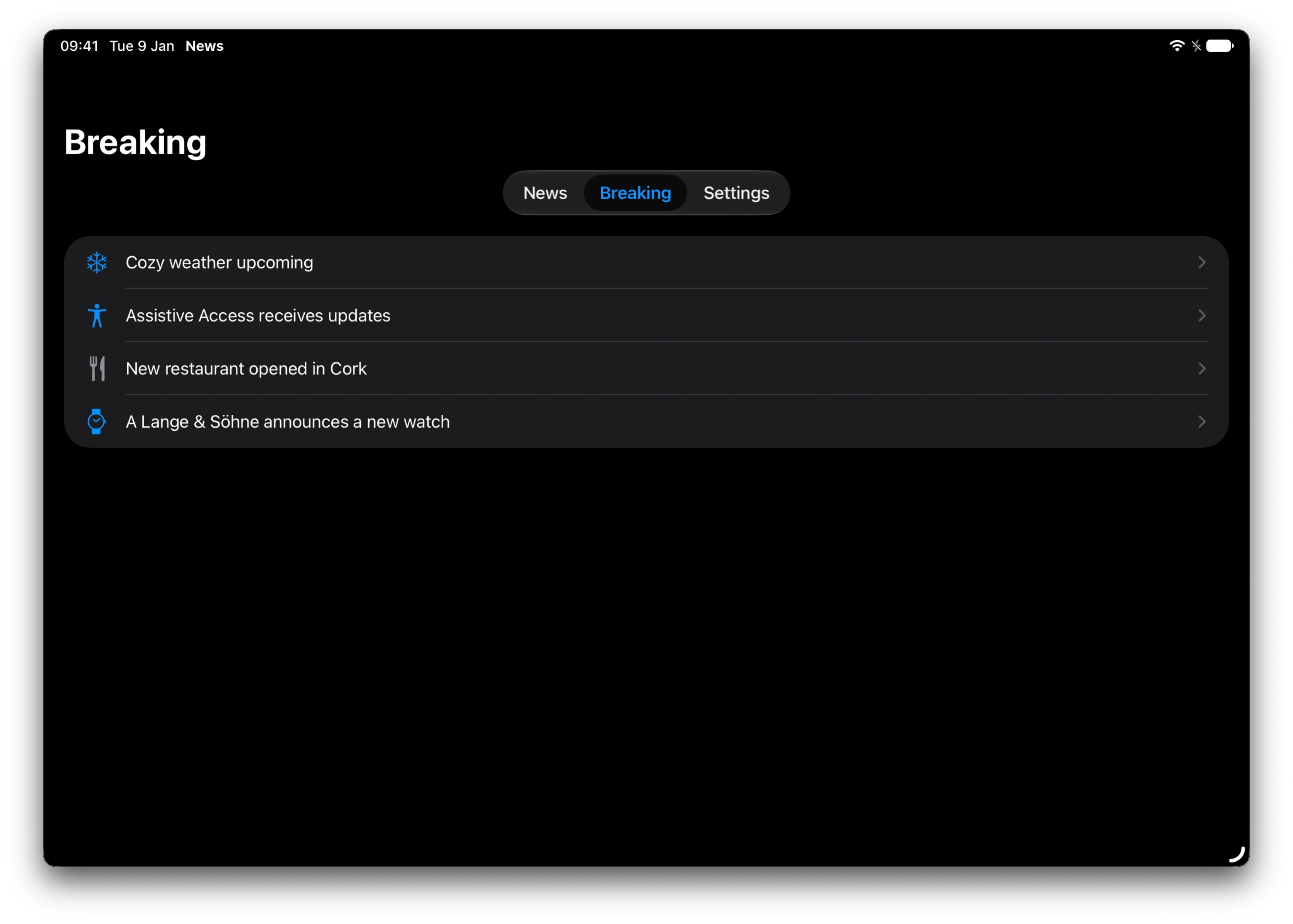The height and width of the screenshot is (924, 1293).
Task: Tap the Bluetooth-off icon in status bar
Action: [1196, 46]
